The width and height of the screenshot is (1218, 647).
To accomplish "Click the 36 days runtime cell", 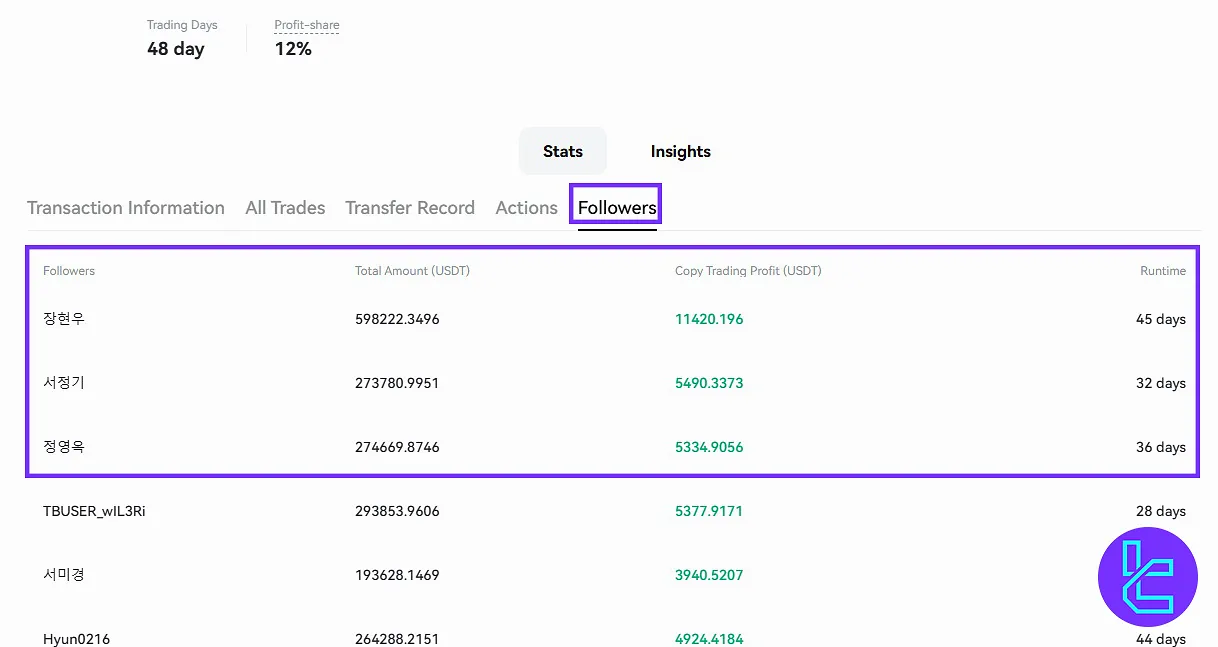I will click(1161, 447).
